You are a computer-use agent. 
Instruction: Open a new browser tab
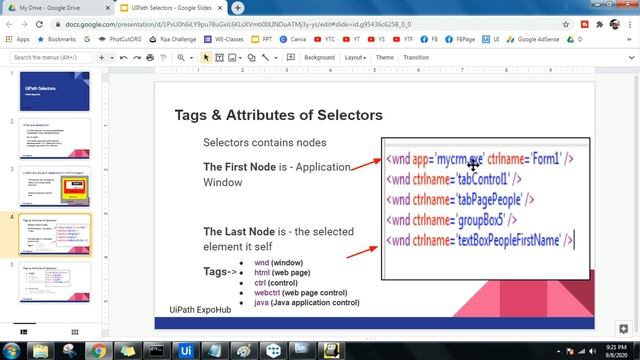[238, 8]
